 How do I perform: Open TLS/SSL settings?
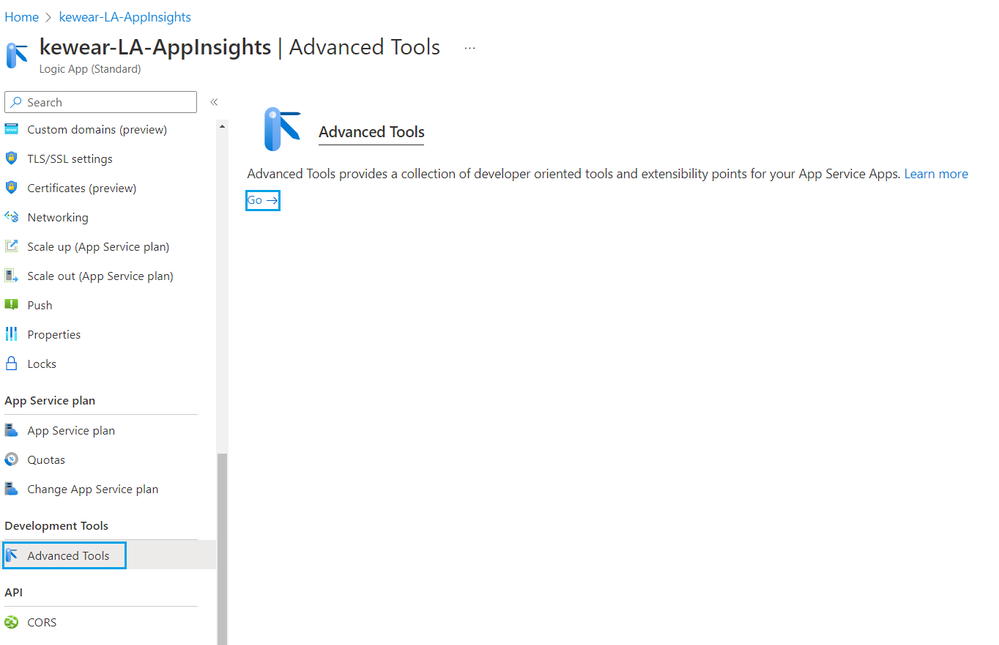tap(69, 159)
